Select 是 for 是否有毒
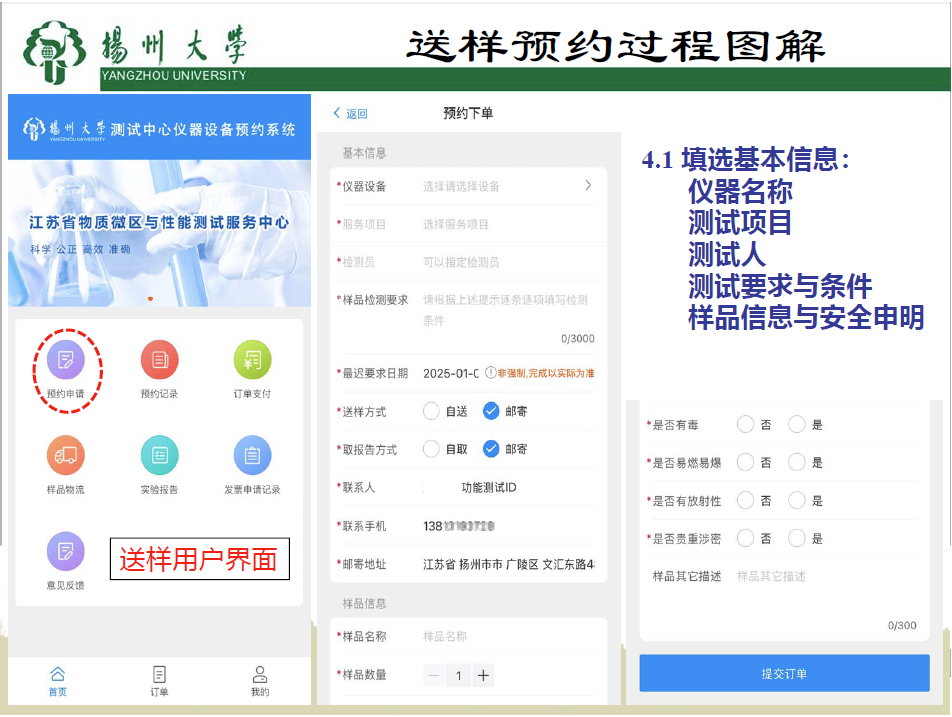This screenshot has height=717, width=952. [797, 425]
